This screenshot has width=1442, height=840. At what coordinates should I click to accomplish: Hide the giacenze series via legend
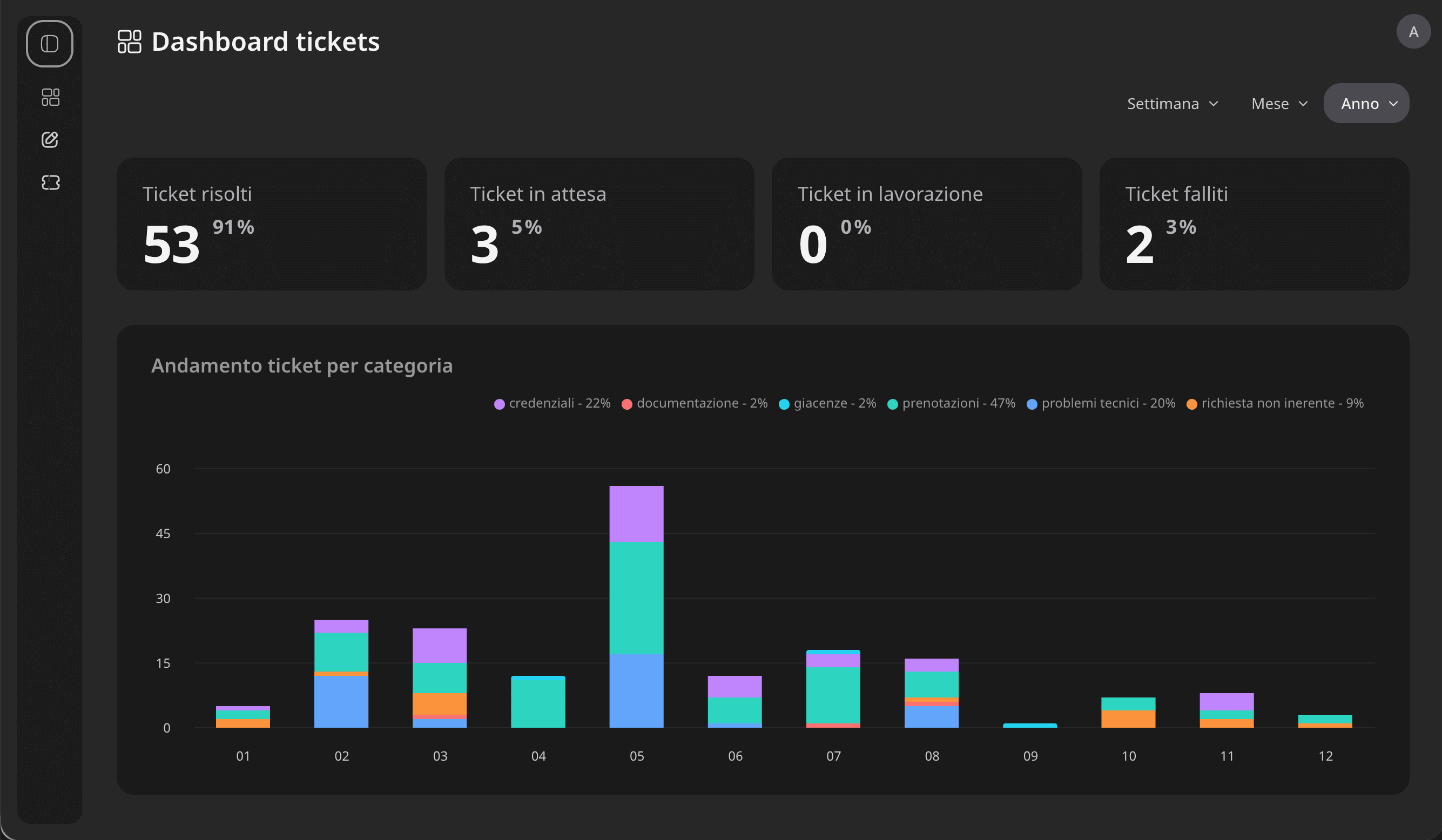click(x=827, y=403)
